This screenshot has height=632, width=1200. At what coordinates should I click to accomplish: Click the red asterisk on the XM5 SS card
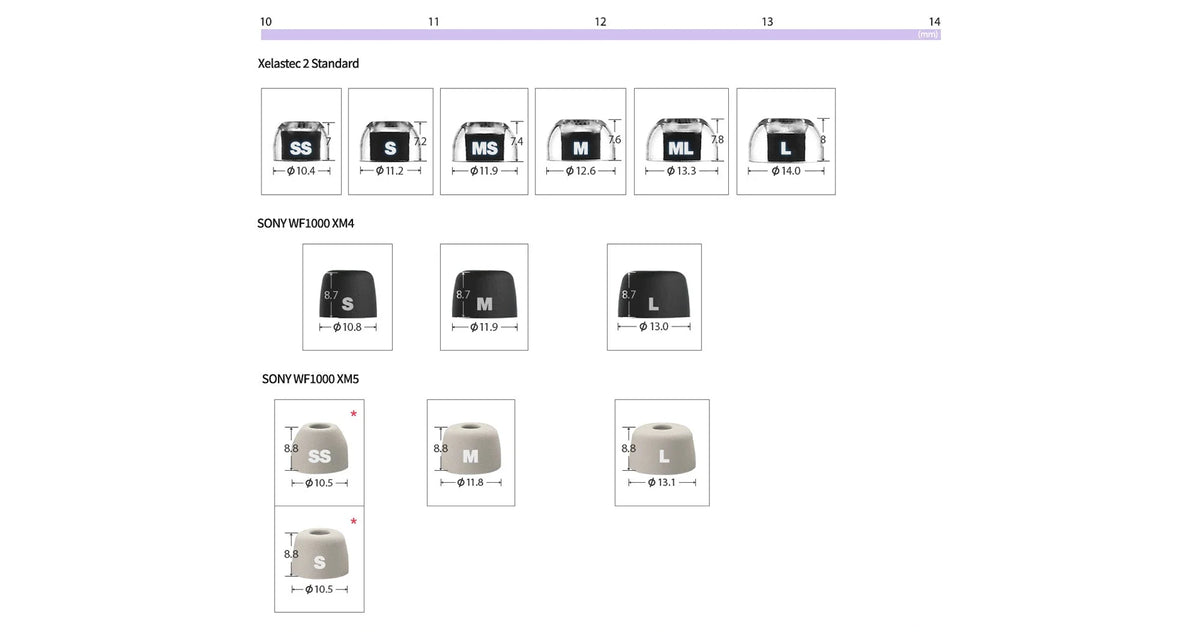pos(353,414)
